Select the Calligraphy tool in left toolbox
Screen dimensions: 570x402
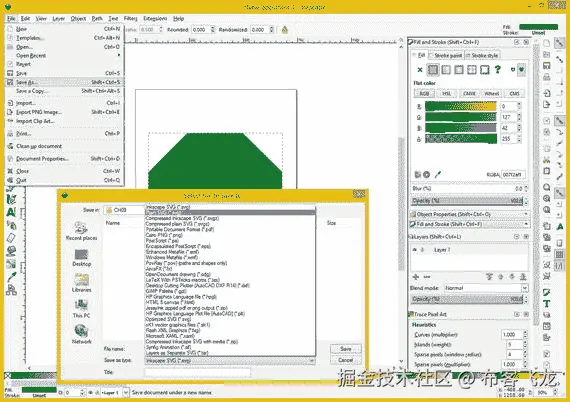point(11,199)
